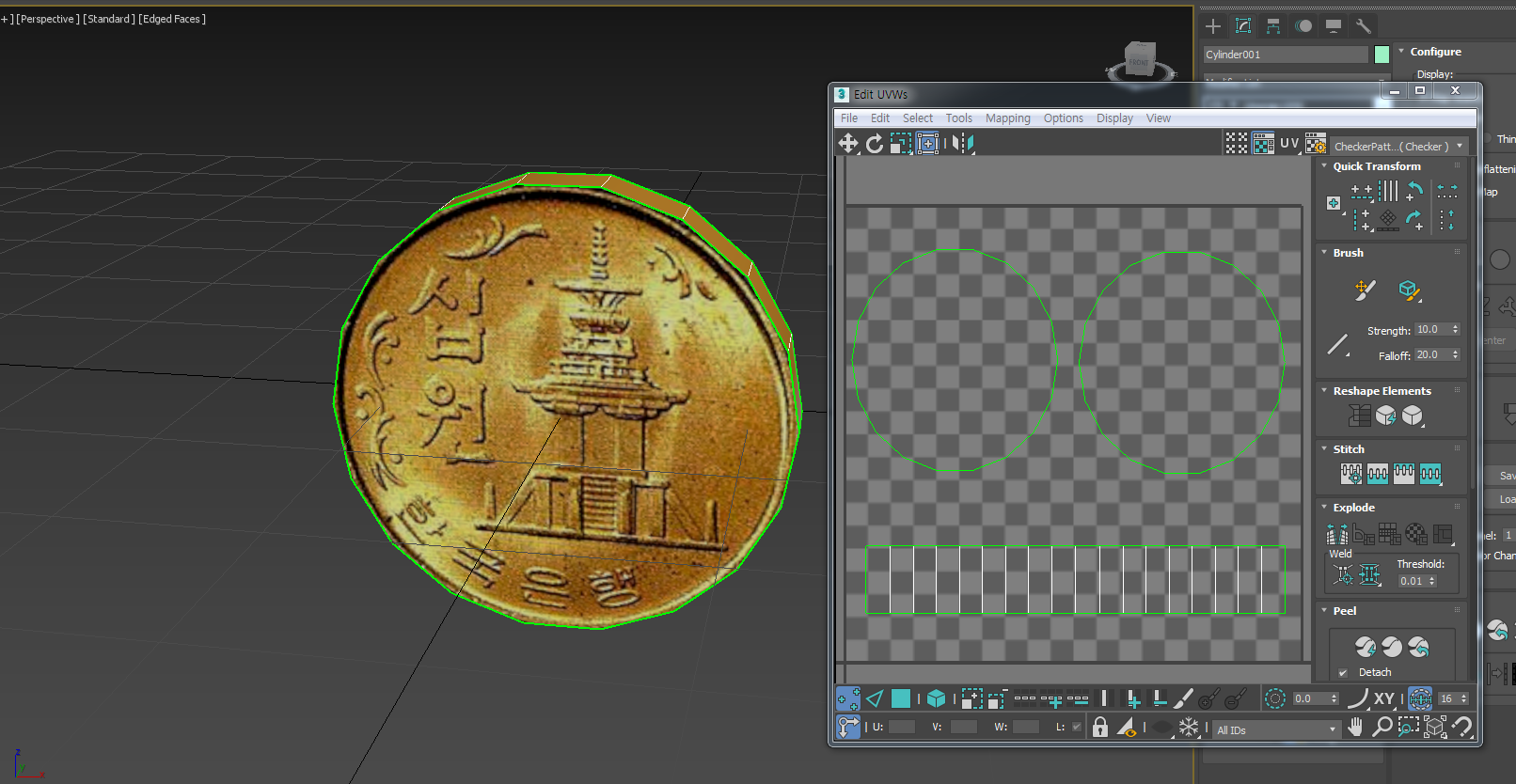
Task: Click the Brush Strength value field
Action: click(x=1432, y=330)
